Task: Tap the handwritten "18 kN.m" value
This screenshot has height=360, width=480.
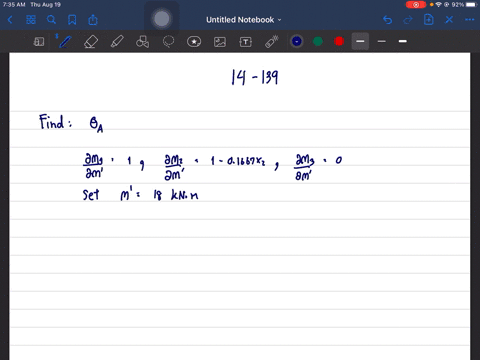Action: pyautogui.click(x=176, y=195)
